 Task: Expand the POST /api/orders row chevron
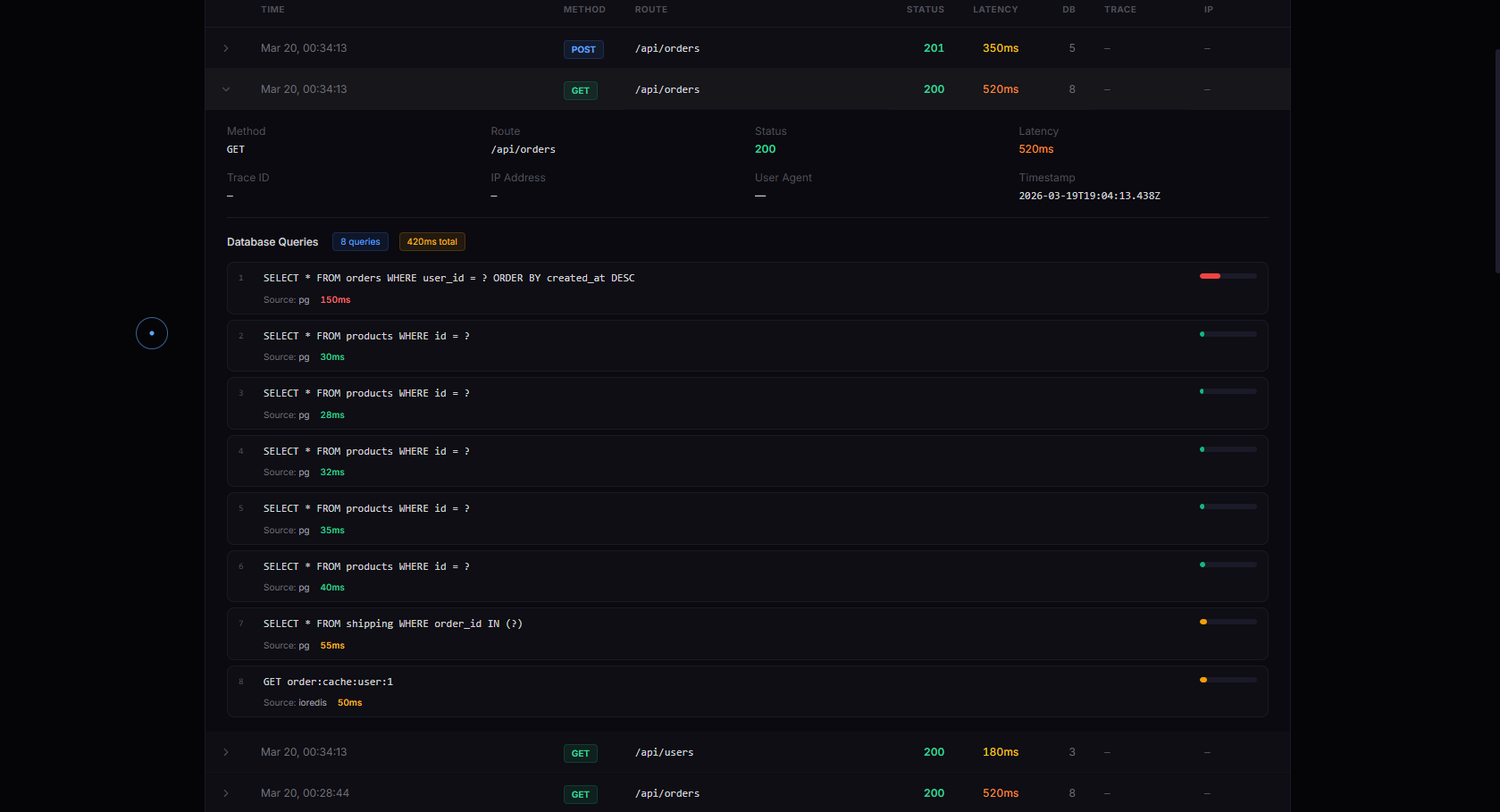pyautogui.click(x=226, y=48)
